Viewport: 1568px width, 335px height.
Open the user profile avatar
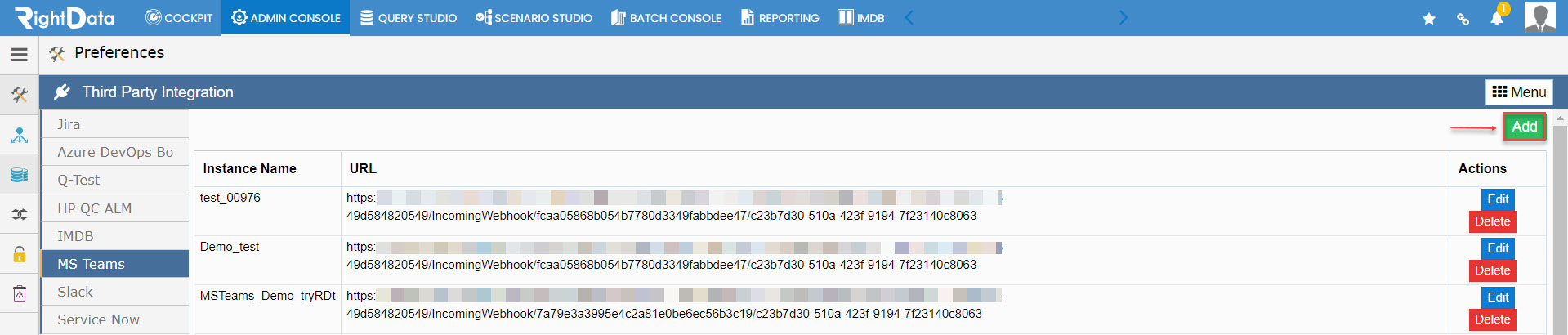click(1540, 17)
